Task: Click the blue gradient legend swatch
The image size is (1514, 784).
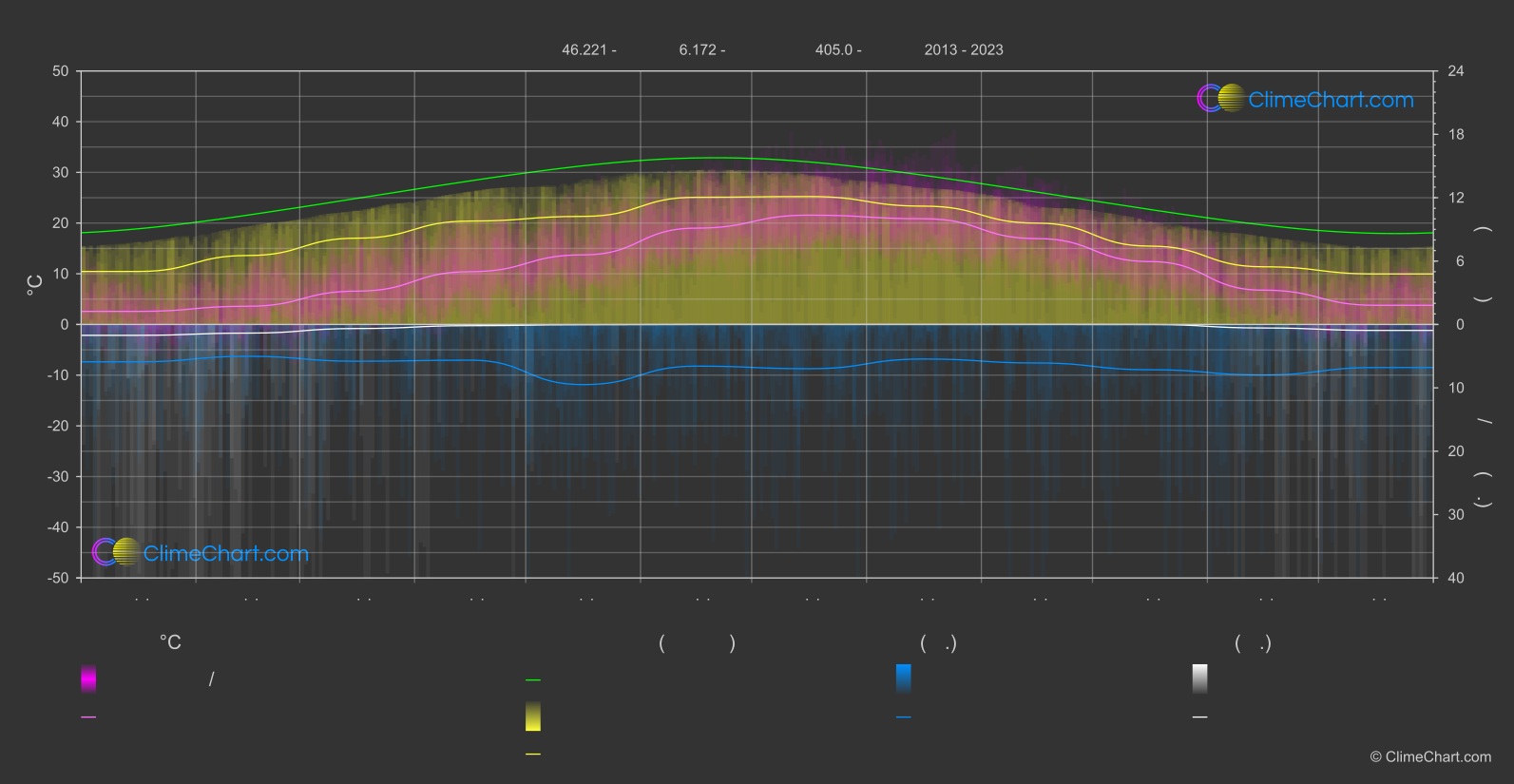Action: click(x=904, y=679)
